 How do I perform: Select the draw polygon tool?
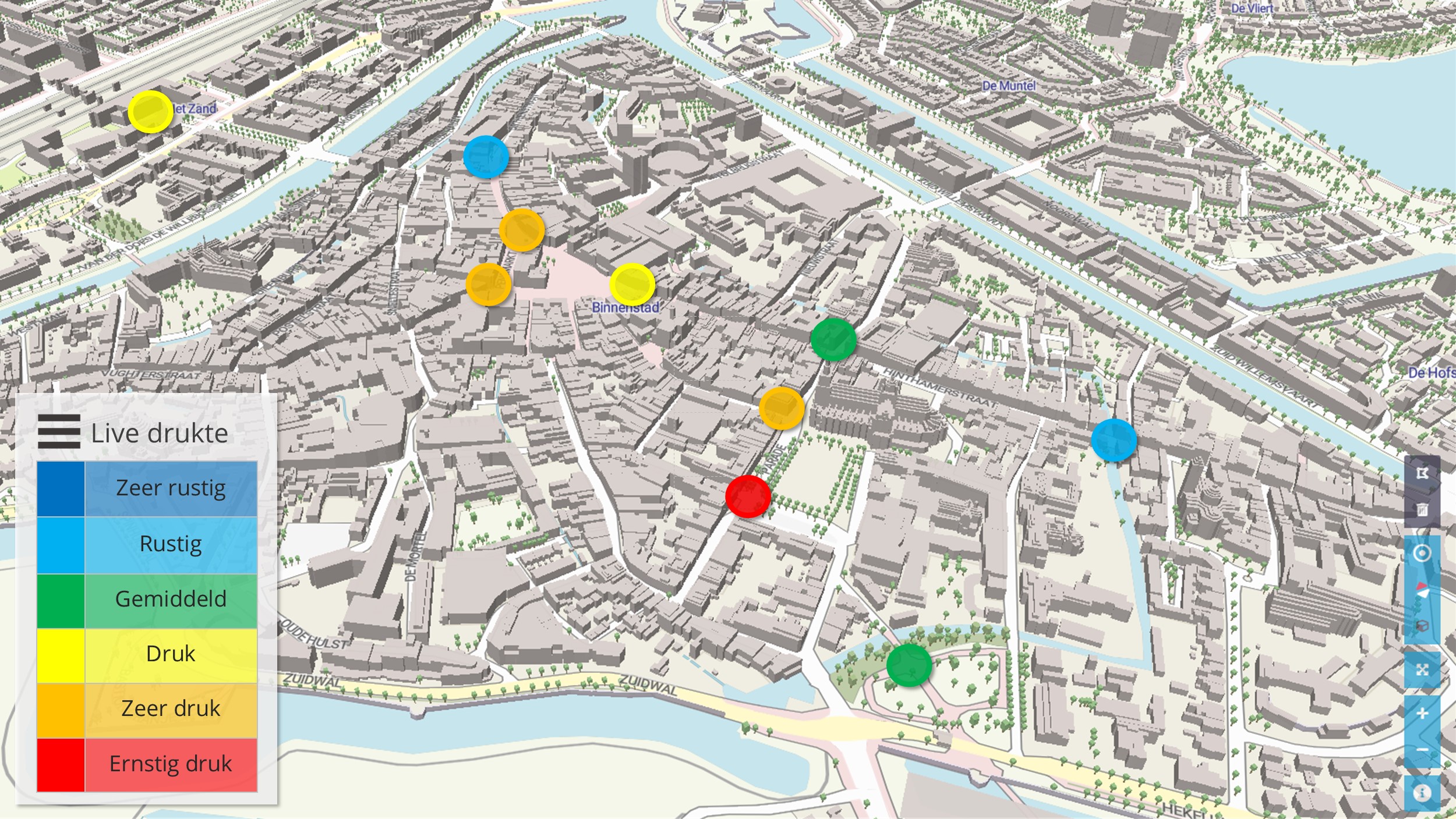[1422, 473]
